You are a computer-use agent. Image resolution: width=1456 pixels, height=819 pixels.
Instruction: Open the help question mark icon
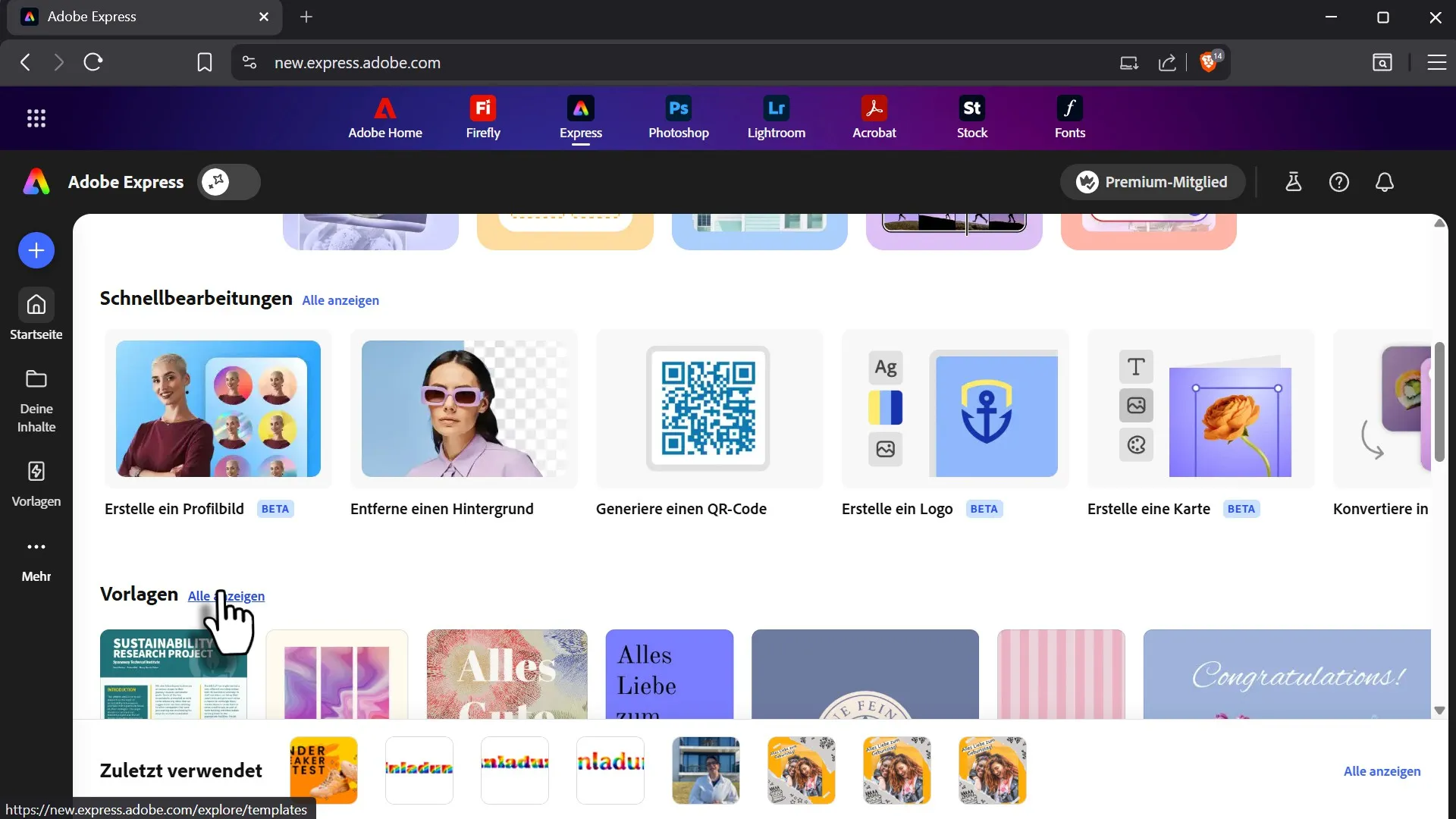point(1339,182)
